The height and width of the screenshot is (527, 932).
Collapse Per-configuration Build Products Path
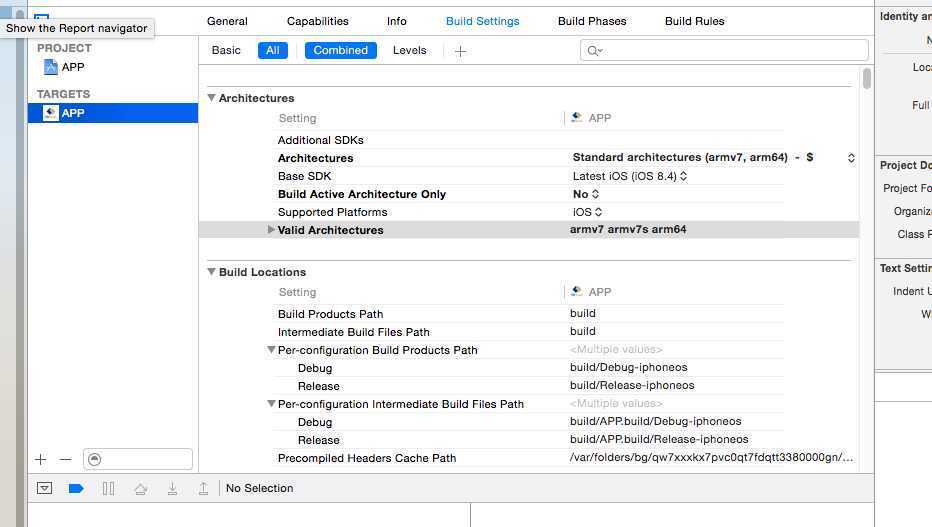pyautogui.click(x=271, y=350)
